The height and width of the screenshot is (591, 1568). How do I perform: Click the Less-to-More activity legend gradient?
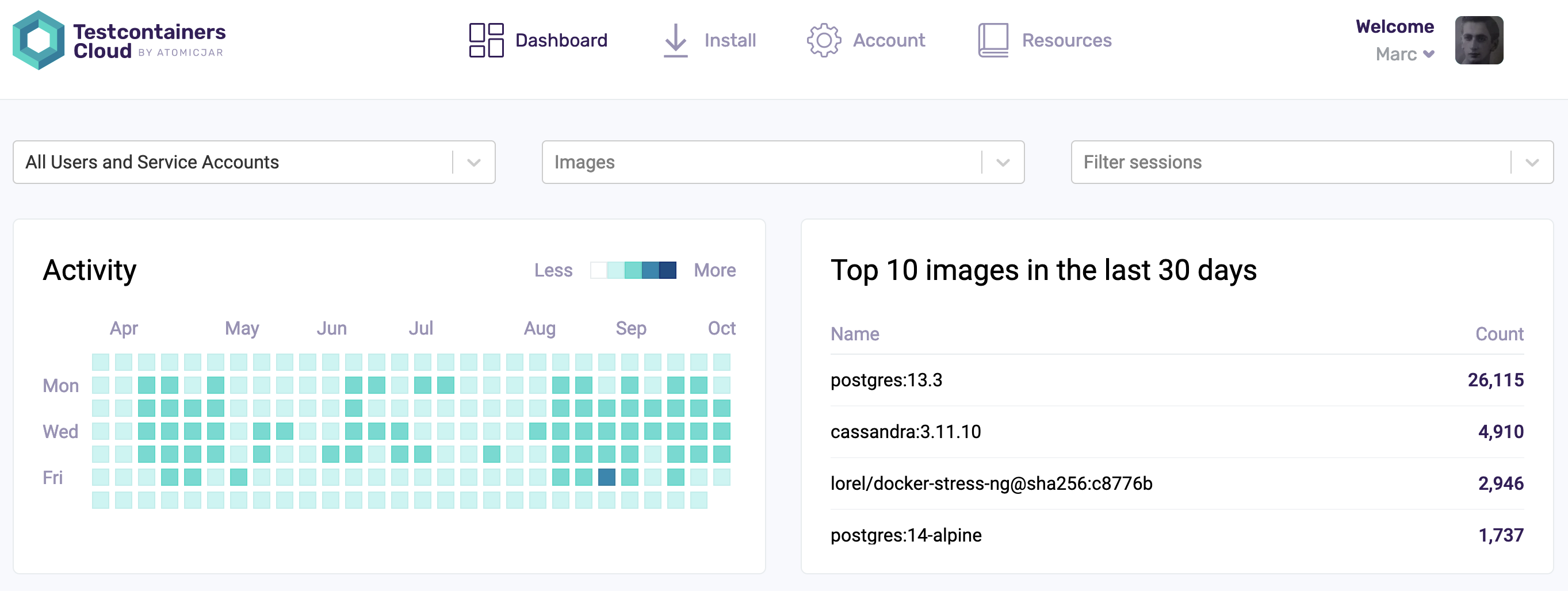pos(633,270)
